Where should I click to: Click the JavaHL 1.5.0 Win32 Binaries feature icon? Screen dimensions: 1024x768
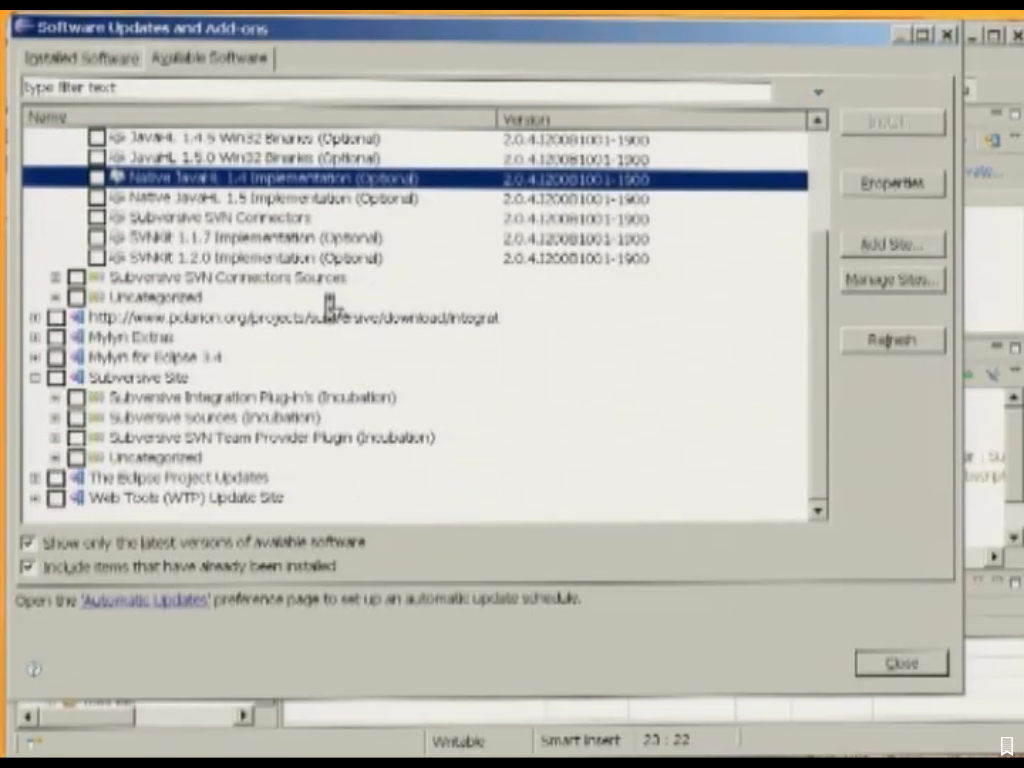coord(118,157)
